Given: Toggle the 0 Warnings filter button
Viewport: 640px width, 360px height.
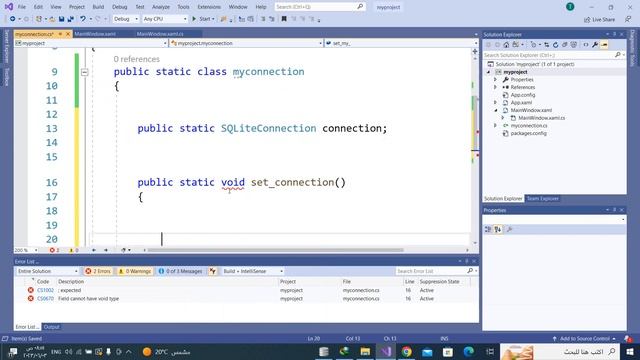Looking at the screenshot, I should coord(135,271).
